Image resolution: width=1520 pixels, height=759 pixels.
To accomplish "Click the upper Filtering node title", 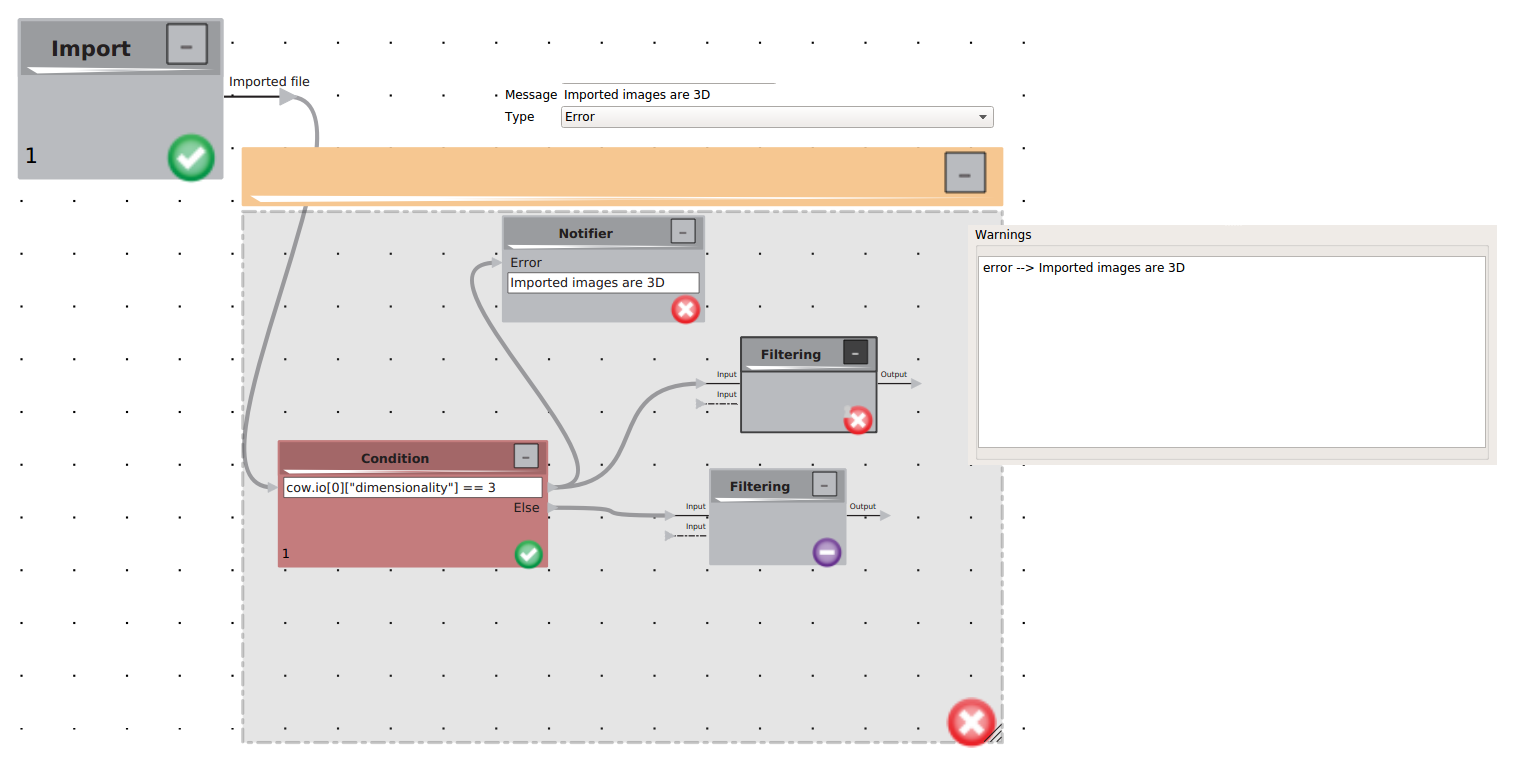I will point(791,354).
